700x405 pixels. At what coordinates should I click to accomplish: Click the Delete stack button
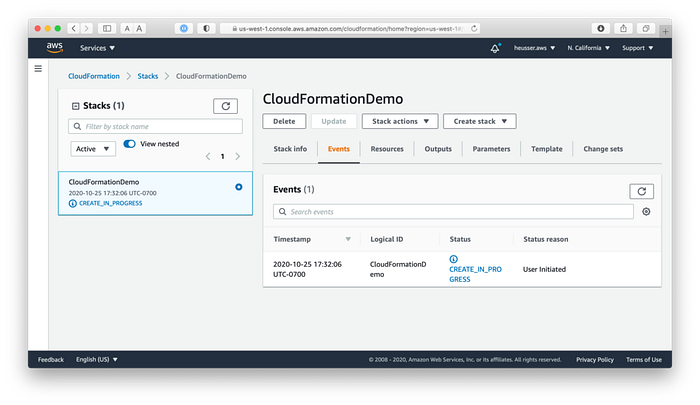coord(284,121)
